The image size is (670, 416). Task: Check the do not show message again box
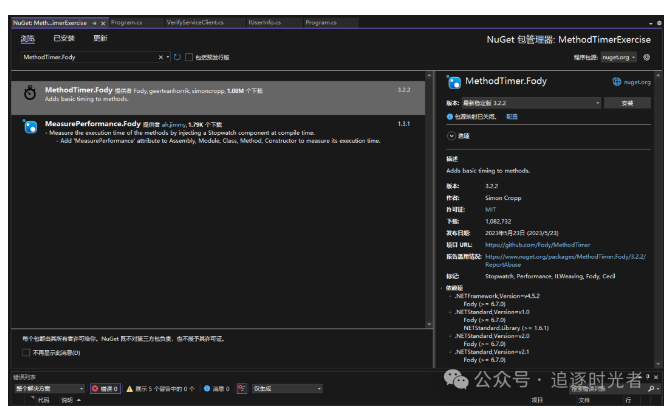pyautogui.click(x=26, y=352)
